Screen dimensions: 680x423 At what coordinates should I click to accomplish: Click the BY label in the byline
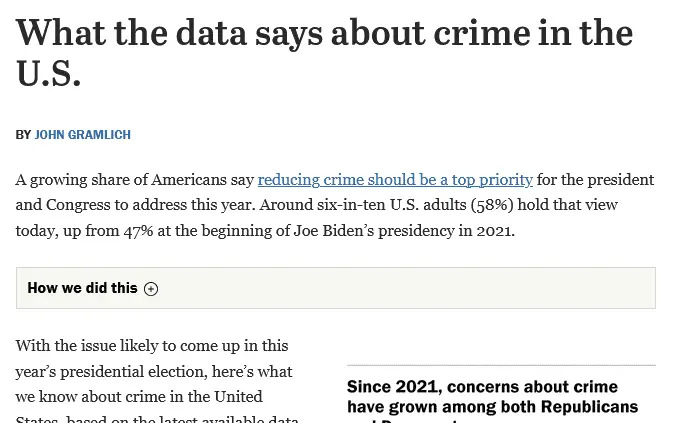coord(23,134)
